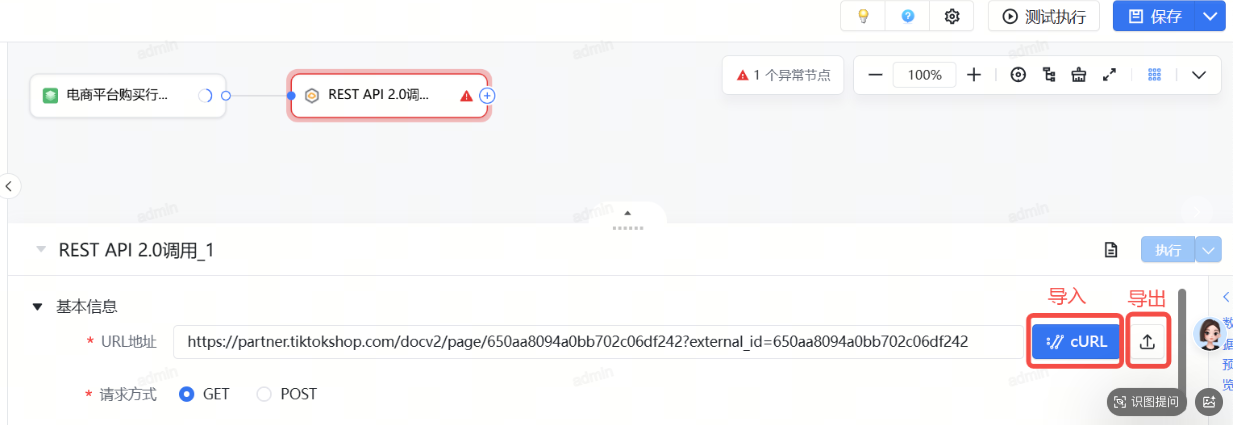Open the gear settings icon
Viewport: 1233px width, 425px height.
(952, 16)
